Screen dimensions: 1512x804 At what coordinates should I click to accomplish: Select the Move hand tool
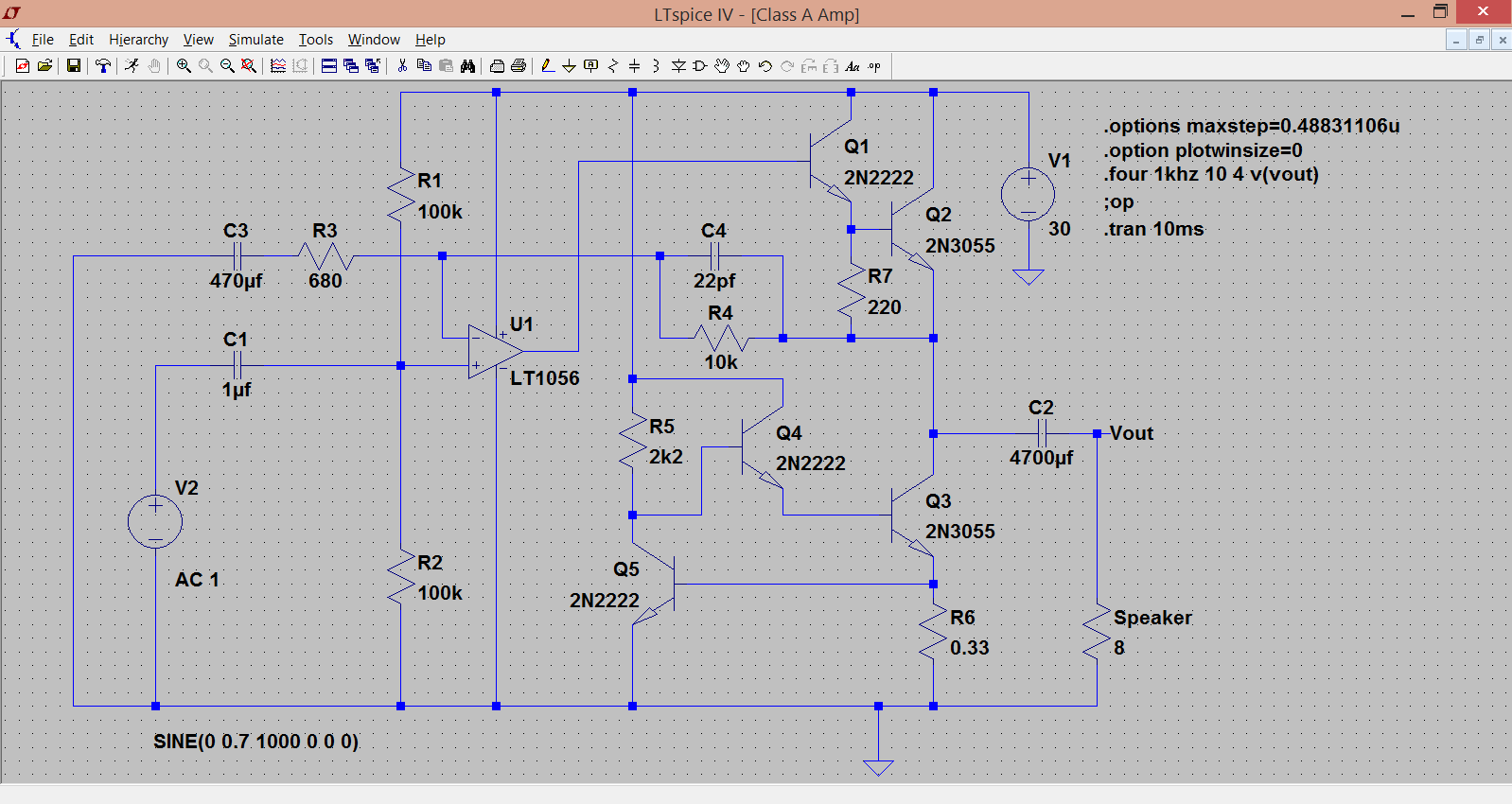pos(722,66)
